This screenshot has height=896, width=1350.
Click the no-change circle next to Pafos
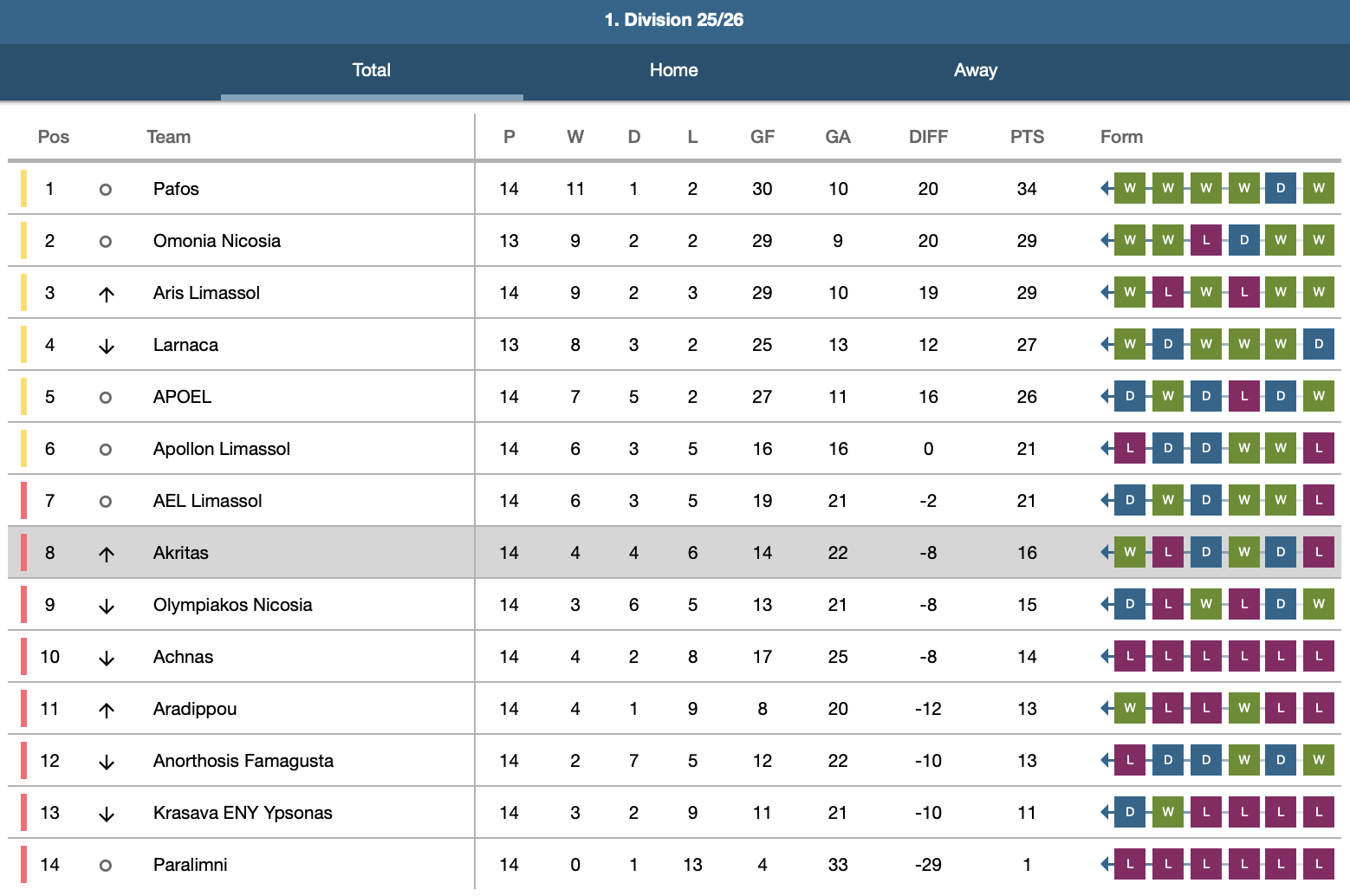tap(106, 189)
